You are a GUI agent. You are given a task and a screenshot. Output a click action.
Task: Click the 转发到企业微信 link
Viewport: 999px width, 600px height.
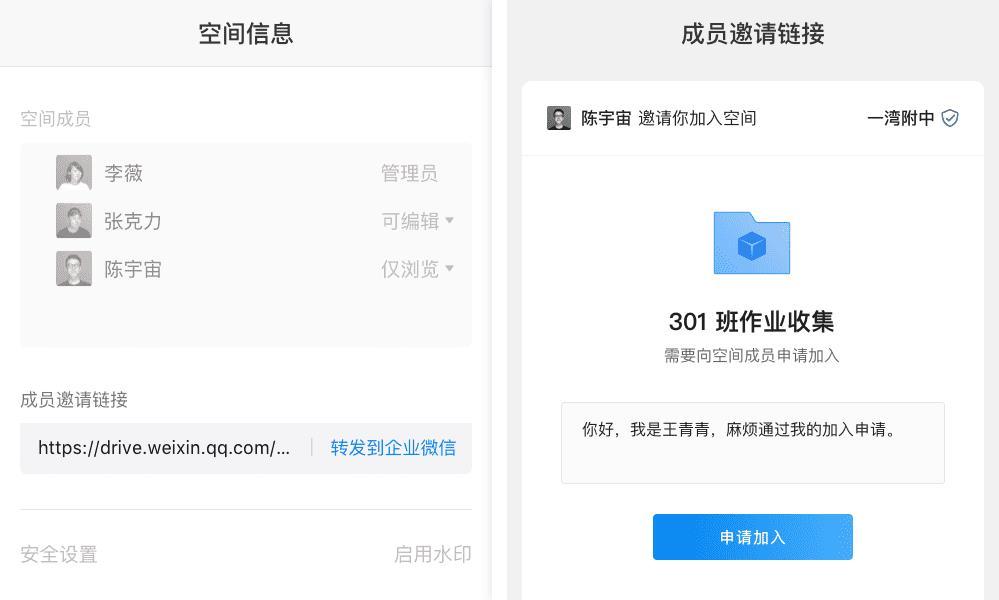(393, 447)
